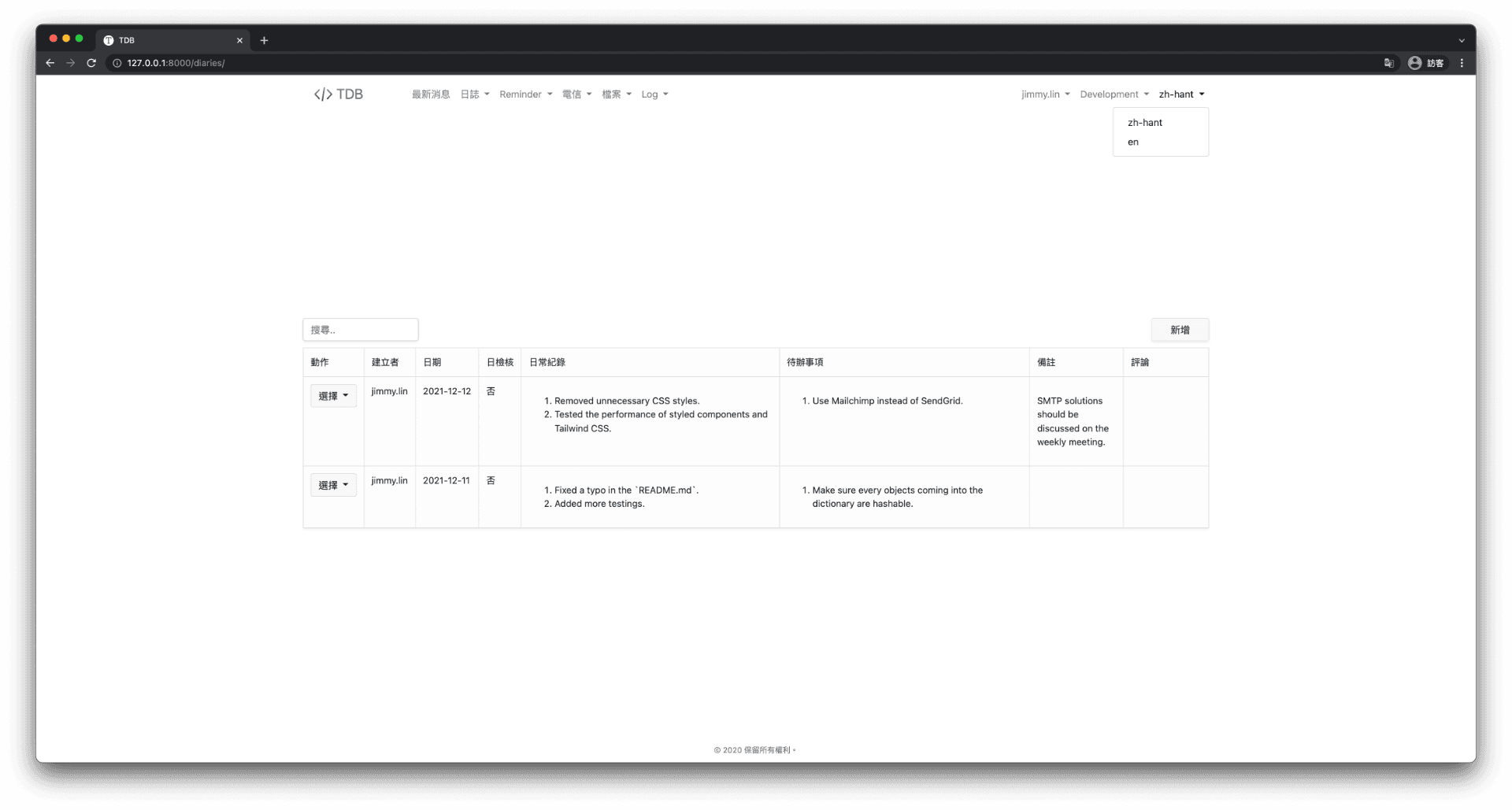This screenshot has width=1512, height=810.
Task: Open the browser three-dot menu
Action: (x=1462, y=63)
